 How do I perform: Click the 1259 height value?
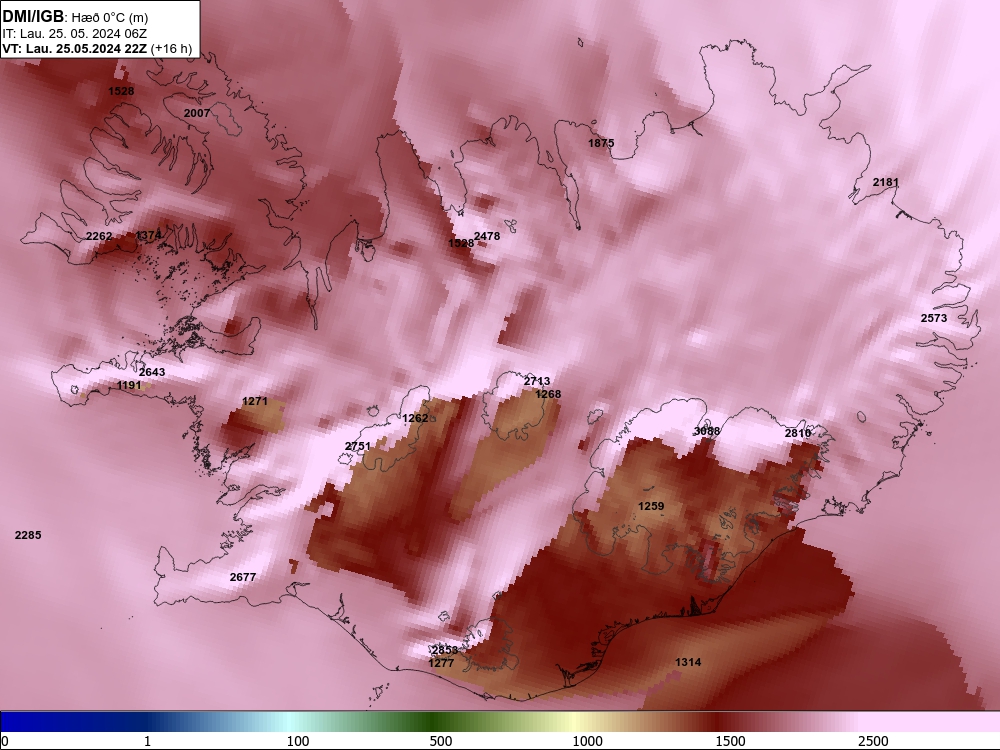coord(651,506)
